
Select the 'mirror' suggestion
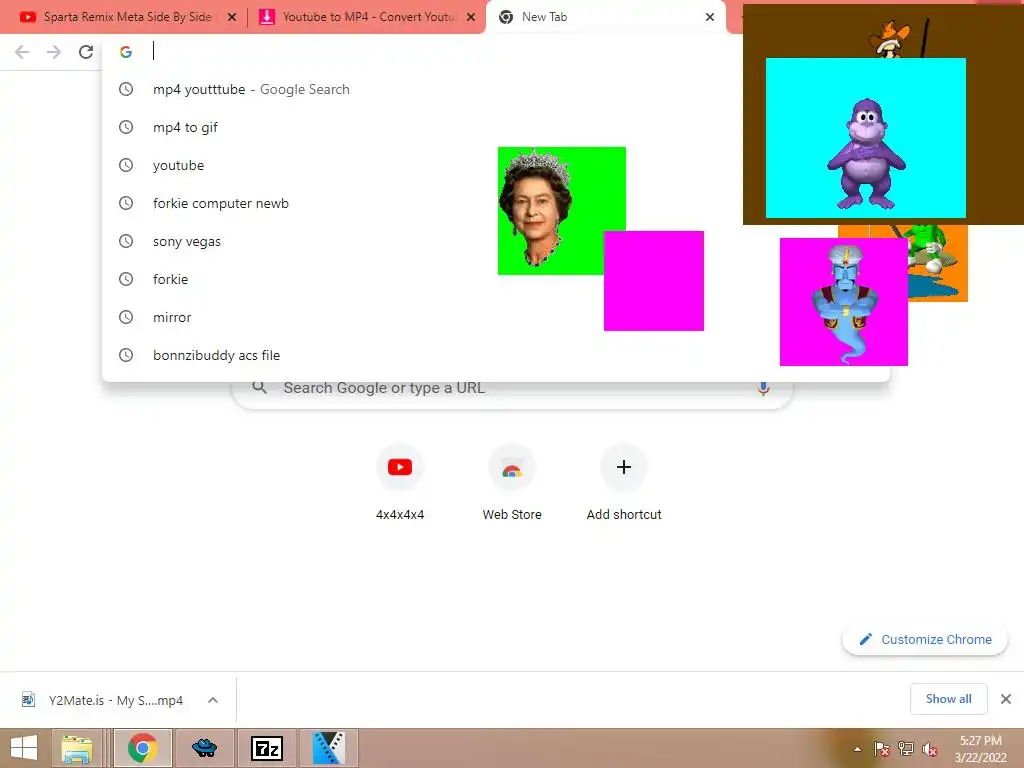(x=496, y=317)
